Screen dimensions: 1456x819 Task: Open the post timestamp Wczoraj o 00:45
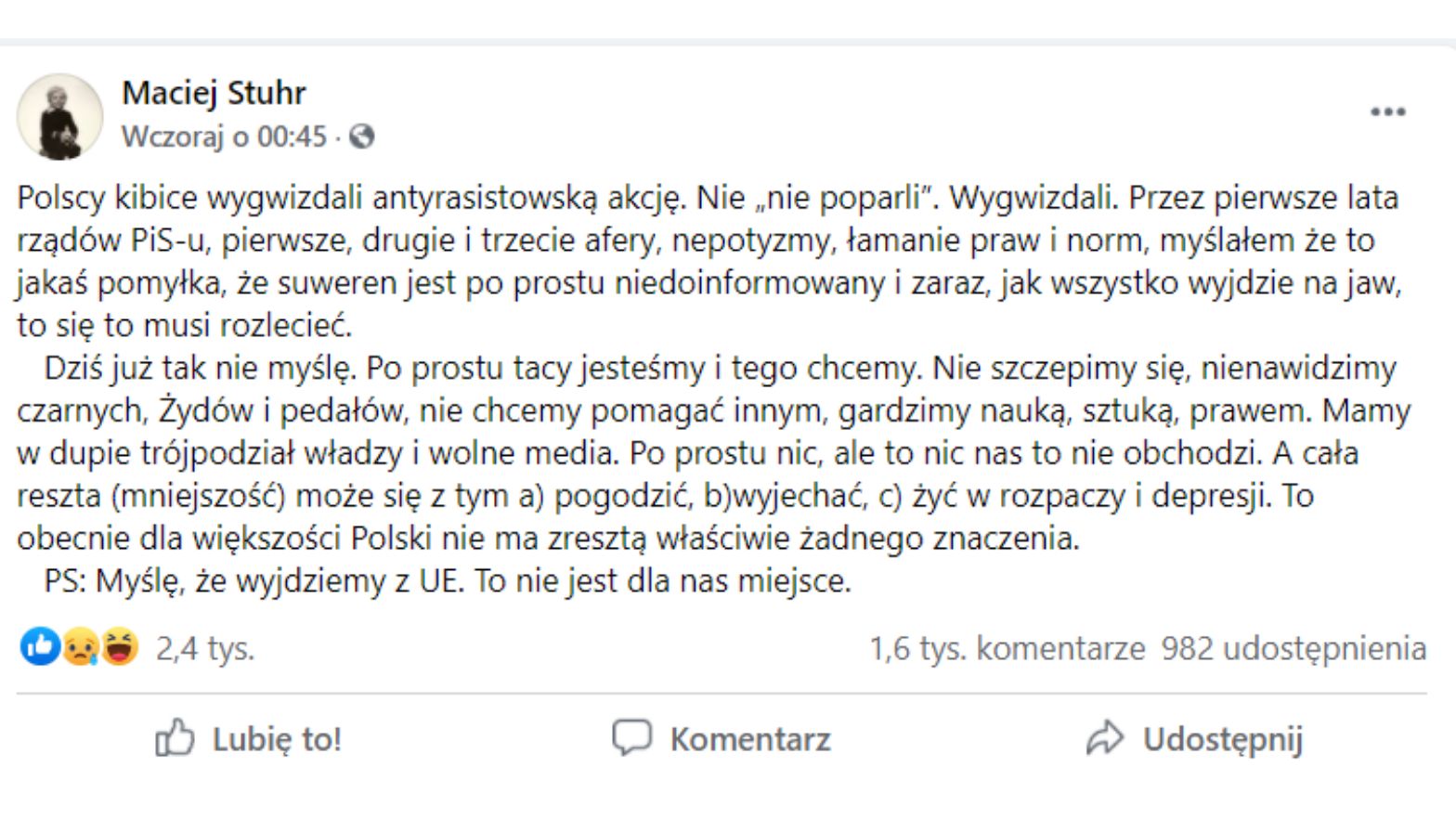click(x=224, y=136)
